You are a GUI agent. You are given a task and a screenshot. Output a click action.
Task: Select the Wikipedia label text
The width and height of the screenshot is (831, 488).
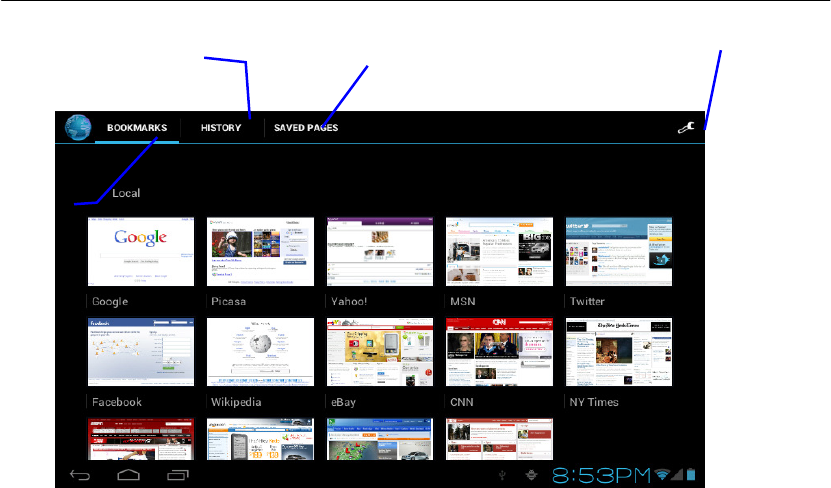coord(236,402)
